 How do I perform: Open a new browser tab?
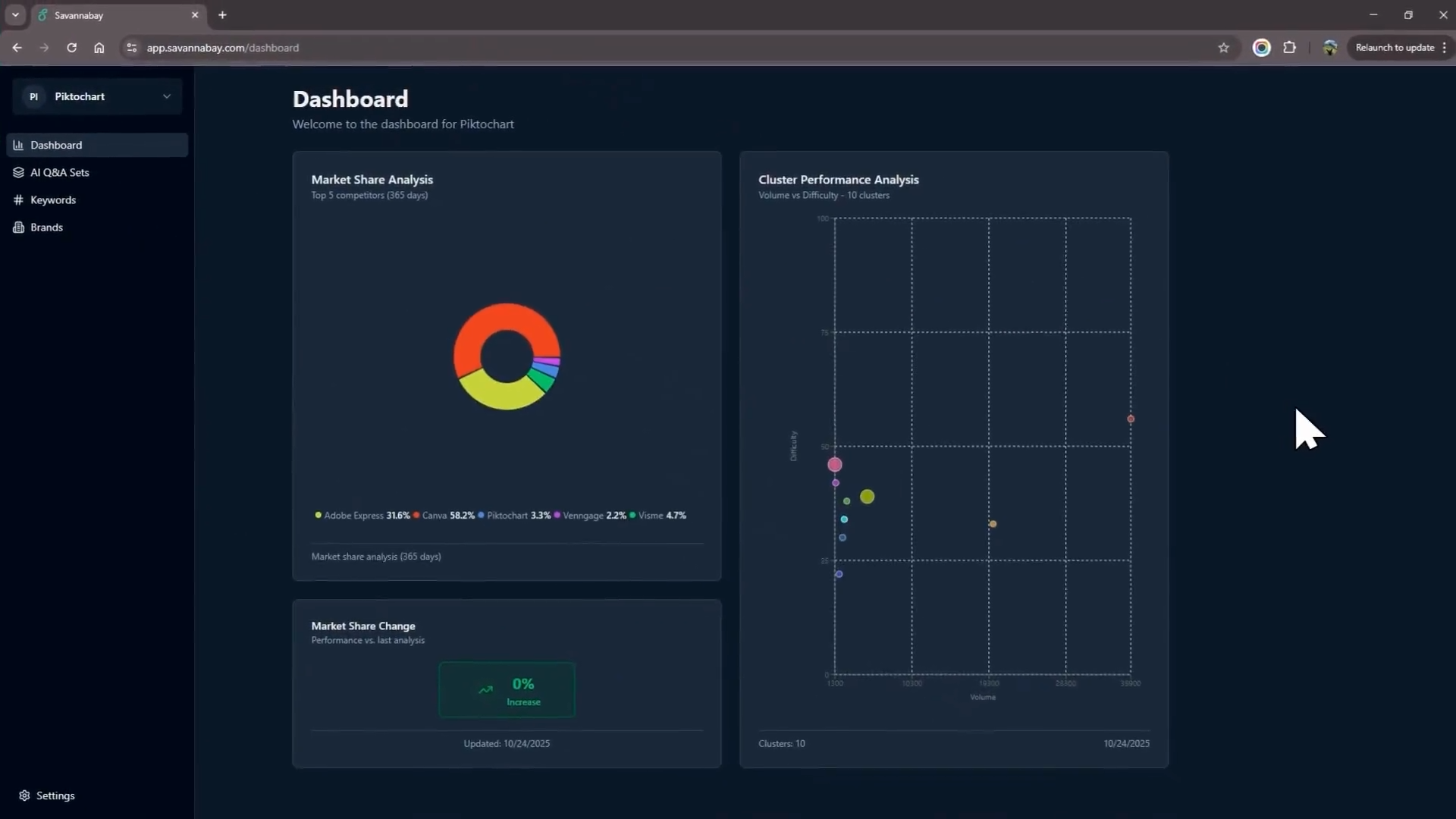[222, 15]
